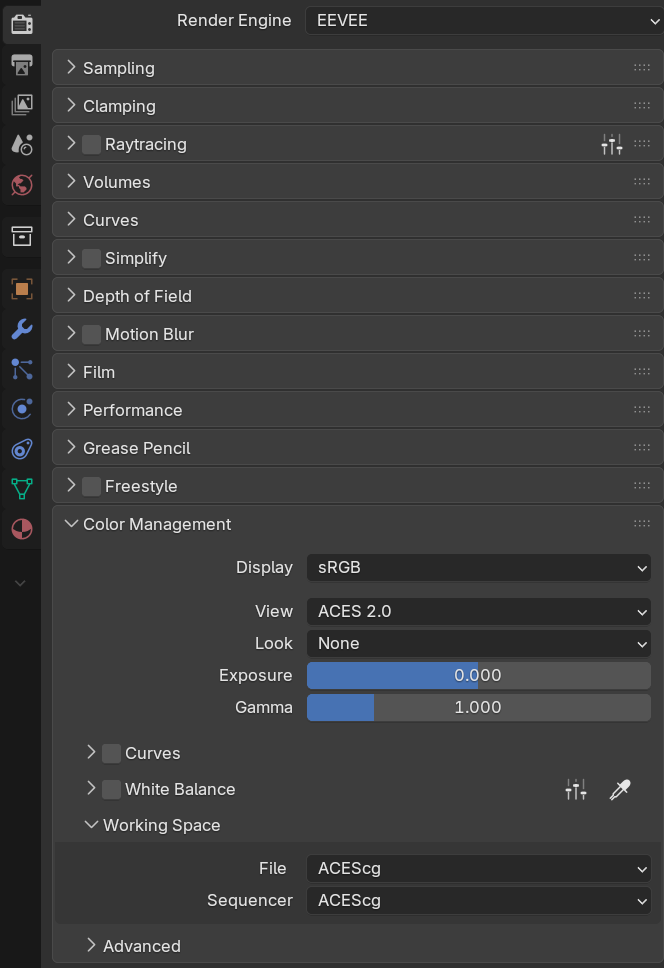This screenshot has height=968, width=664.
Task: Click the Exposure slider
Action: pyautogui.click(x=478, y=675)
